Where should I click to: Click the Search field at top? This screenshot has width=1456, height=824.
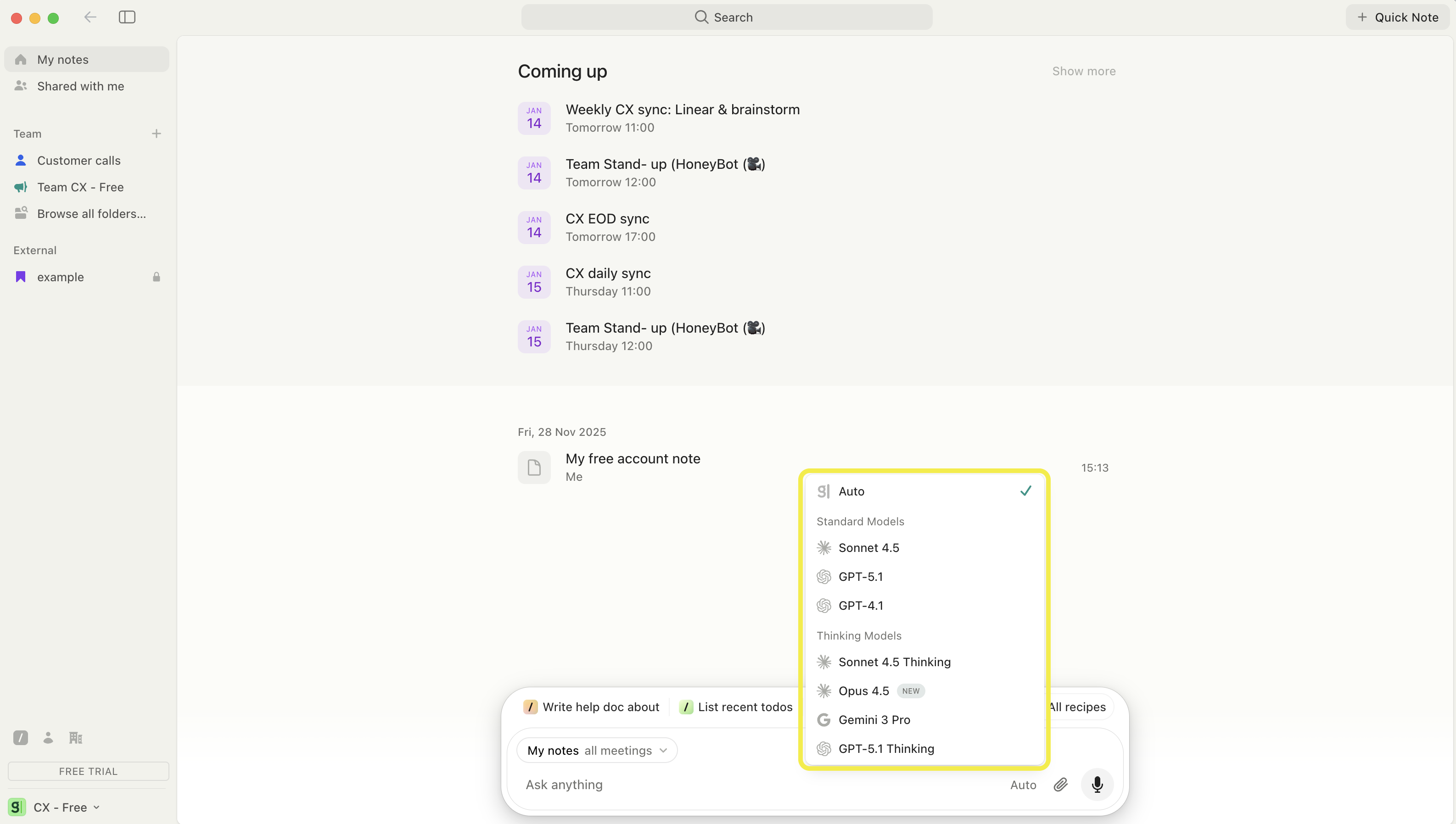point(726,17)
